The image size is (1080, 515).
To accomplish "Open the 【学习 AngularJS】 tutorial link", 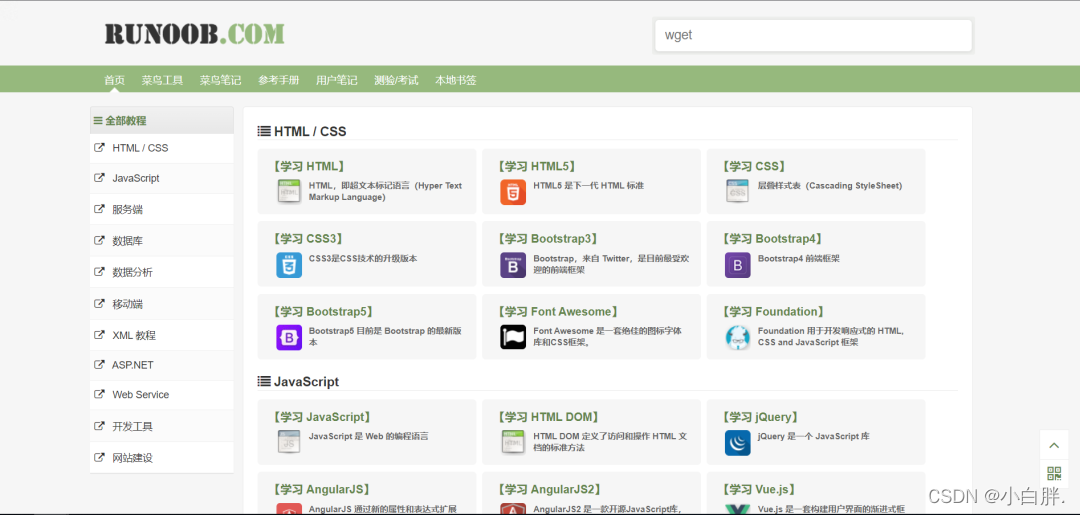I will click(x=321, y=489).
